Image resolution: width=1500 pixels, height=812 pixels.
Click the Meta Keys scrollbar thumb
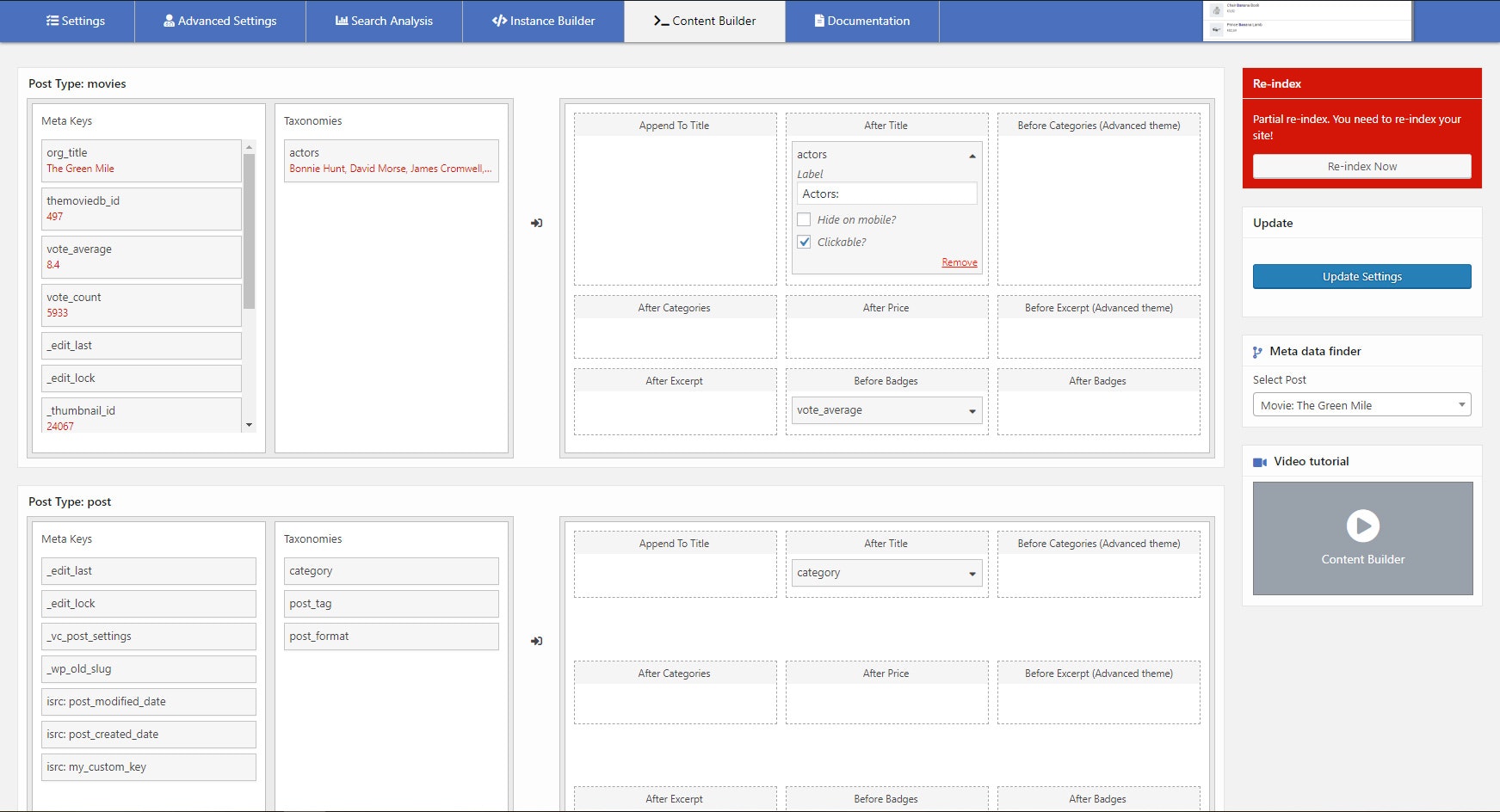250,231
